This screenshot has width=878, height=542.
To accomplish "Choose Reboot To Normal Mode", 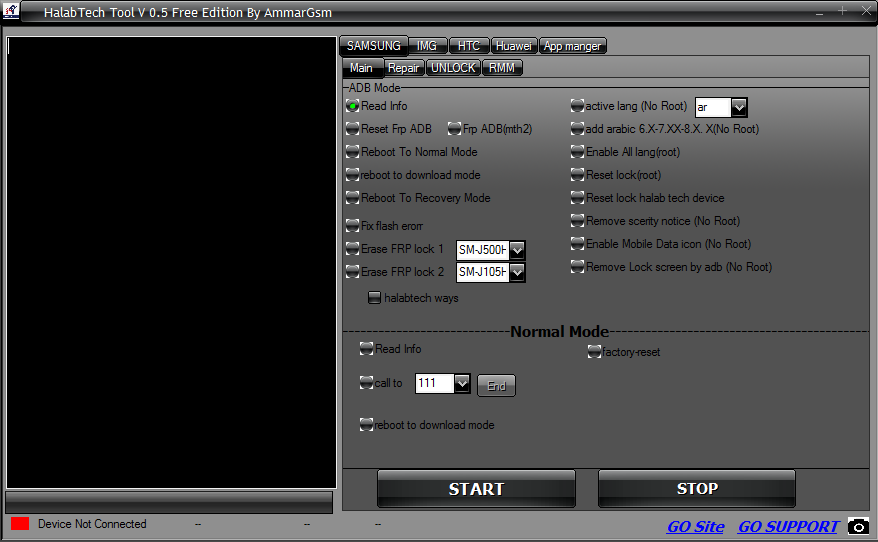I will 352,152.
